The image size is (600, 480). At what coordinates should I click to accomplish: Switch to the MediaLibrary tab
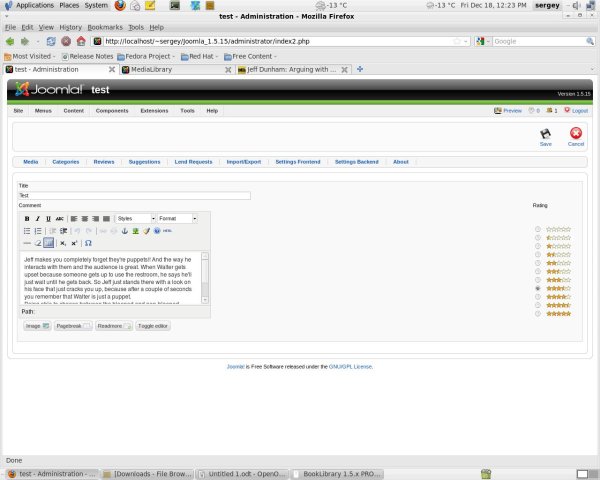176,70
